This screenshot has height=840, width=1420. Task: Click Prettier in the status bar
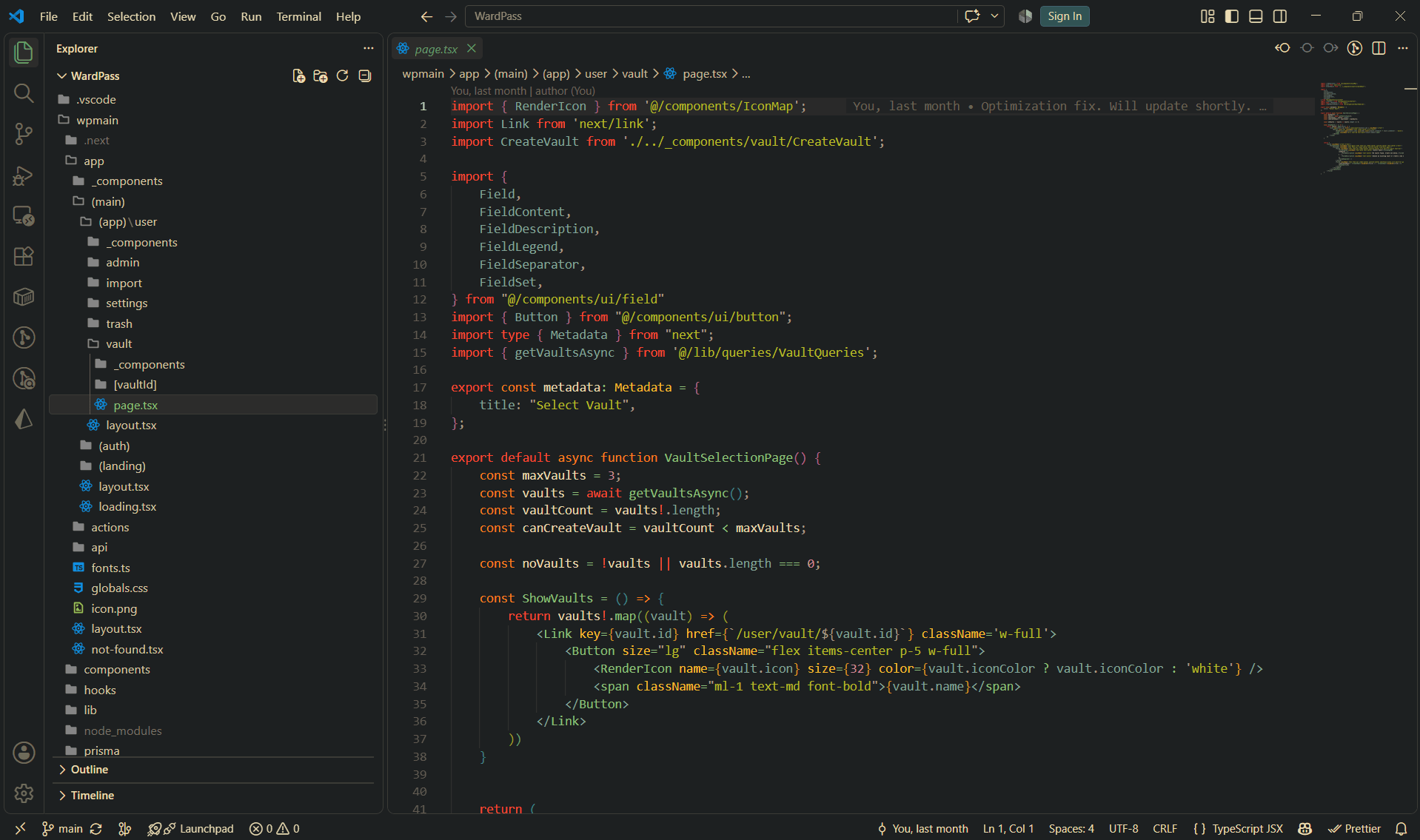[1354, 829]
